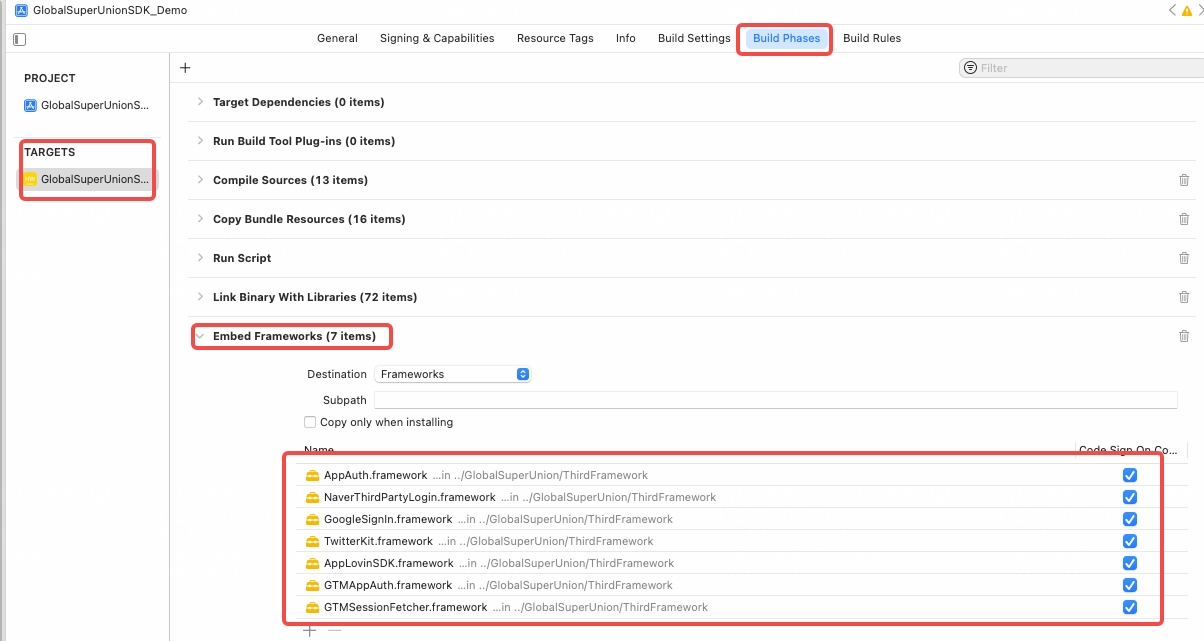Delete the Embed Frameworks phase using trash icon
Image resolution: width=1204 pixels, height=641 pixels.
click(x=1184, y=336)
